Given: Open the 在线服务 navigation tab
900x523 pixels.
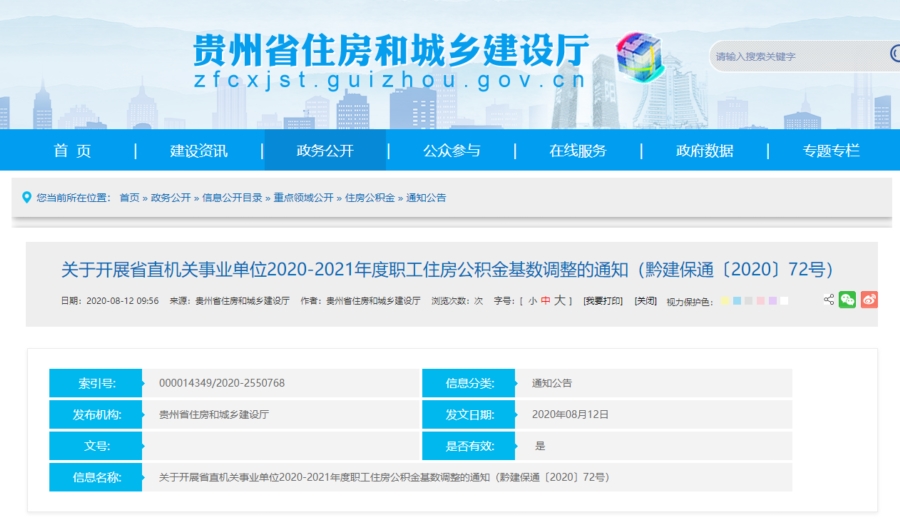Looking at the screenshot, I should tap(578, 150).
